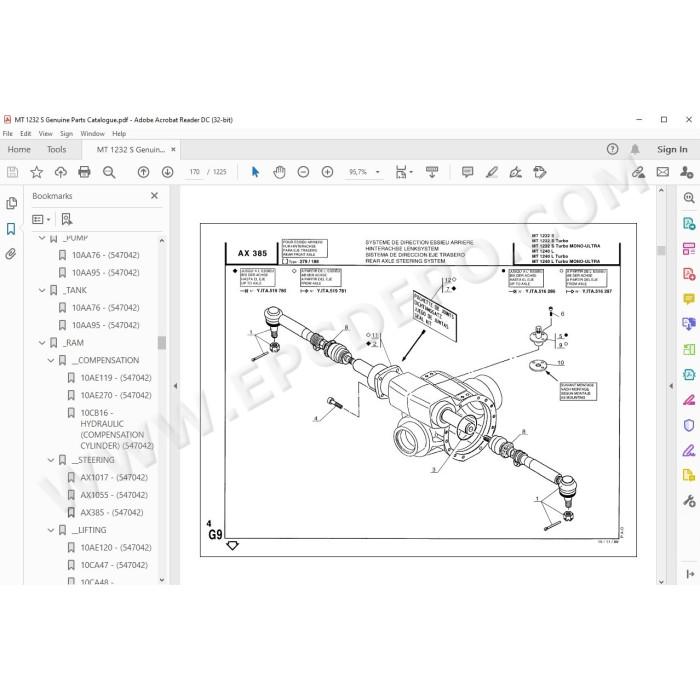This screenshot has width=700, height=700.
Task: Go to next page arrow
Action: pyautogui.click(x=167, y=172)
